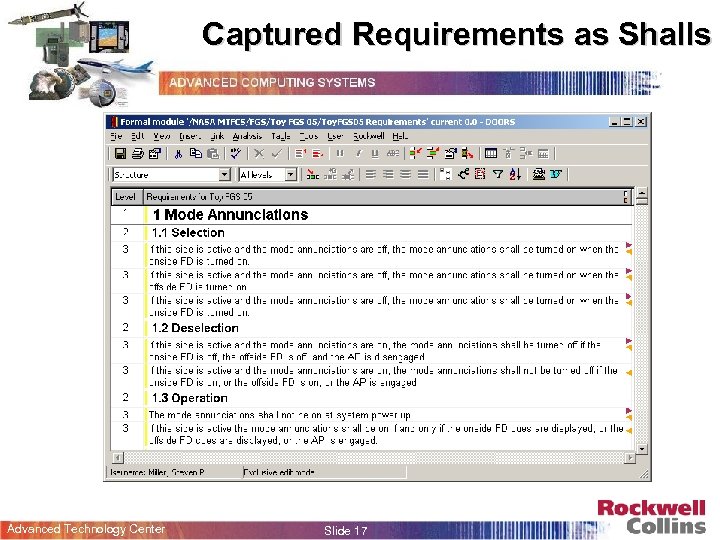This screenshot has width=720, height=540.
Task: Open the Edit menu
Action: tap(138, 136)
